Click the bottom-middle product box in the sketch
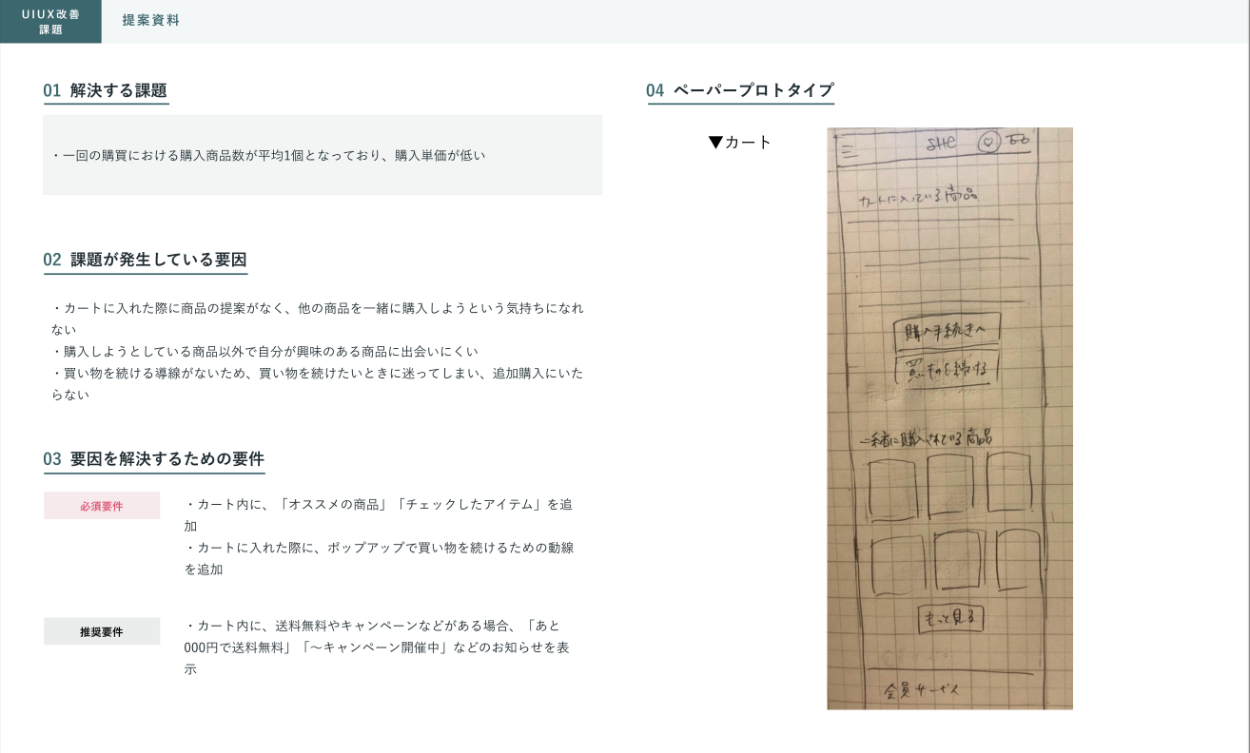 click(958, 560)
